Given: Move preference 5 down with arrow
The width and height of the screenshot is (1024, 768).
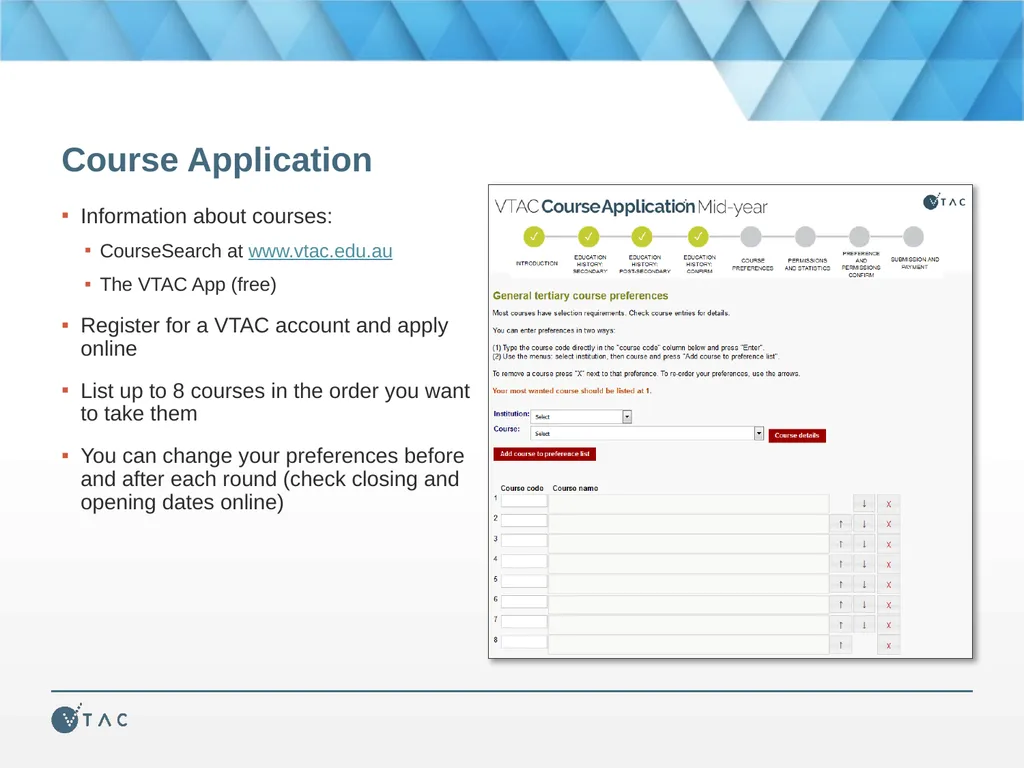Looking at the screenshot, I should 864,584.
